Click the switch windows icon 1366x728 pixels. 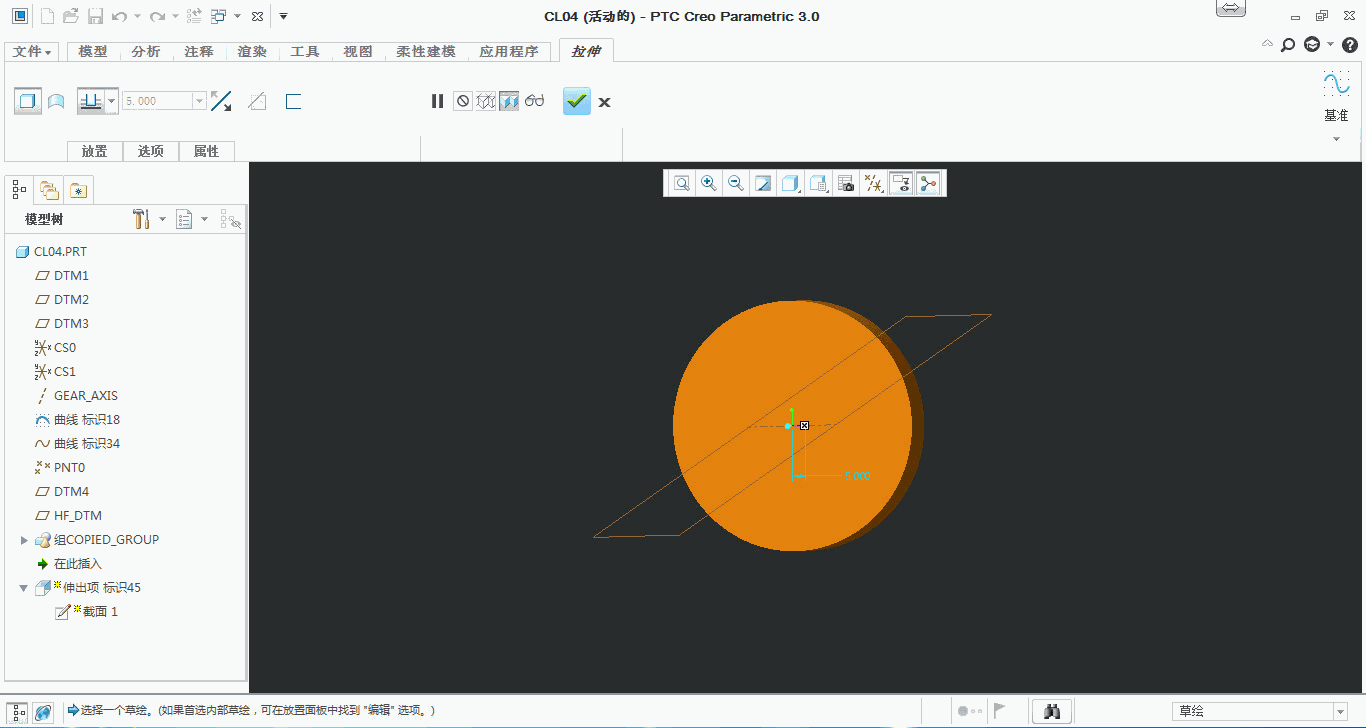(219, 16)
